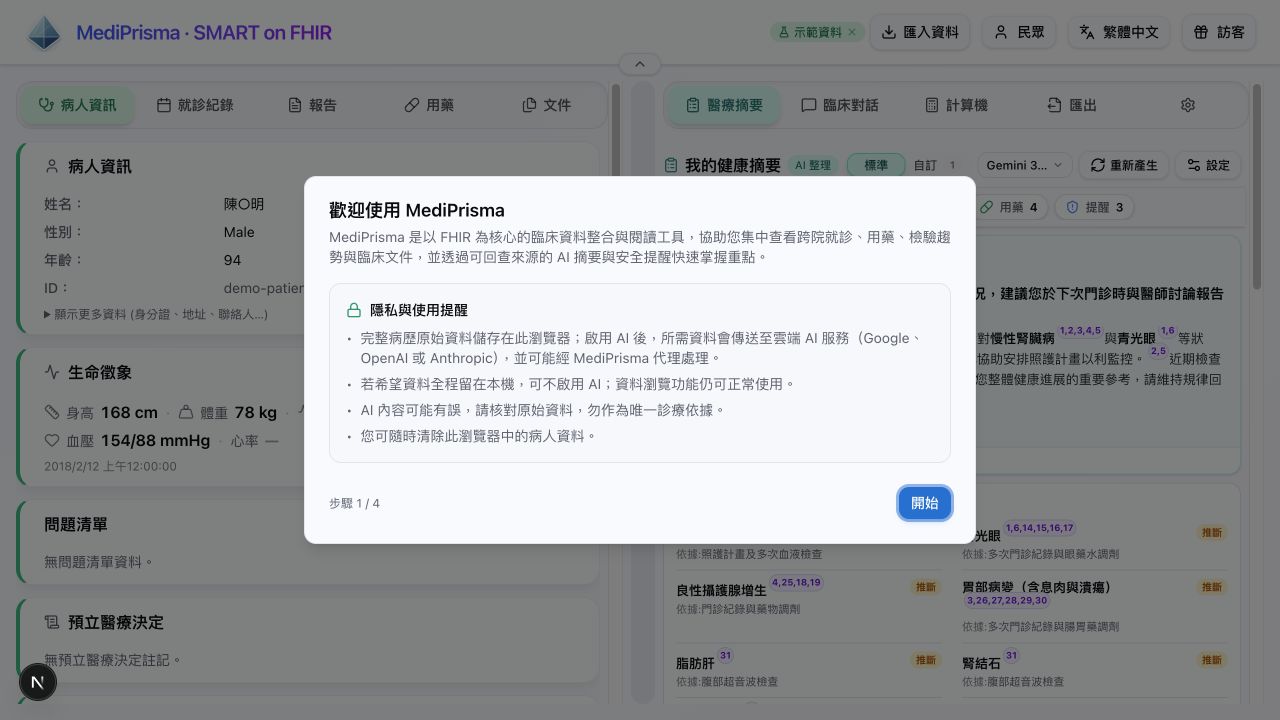Click the 推斷 badge in 胃部病變 row

[x=1211, y=587]
